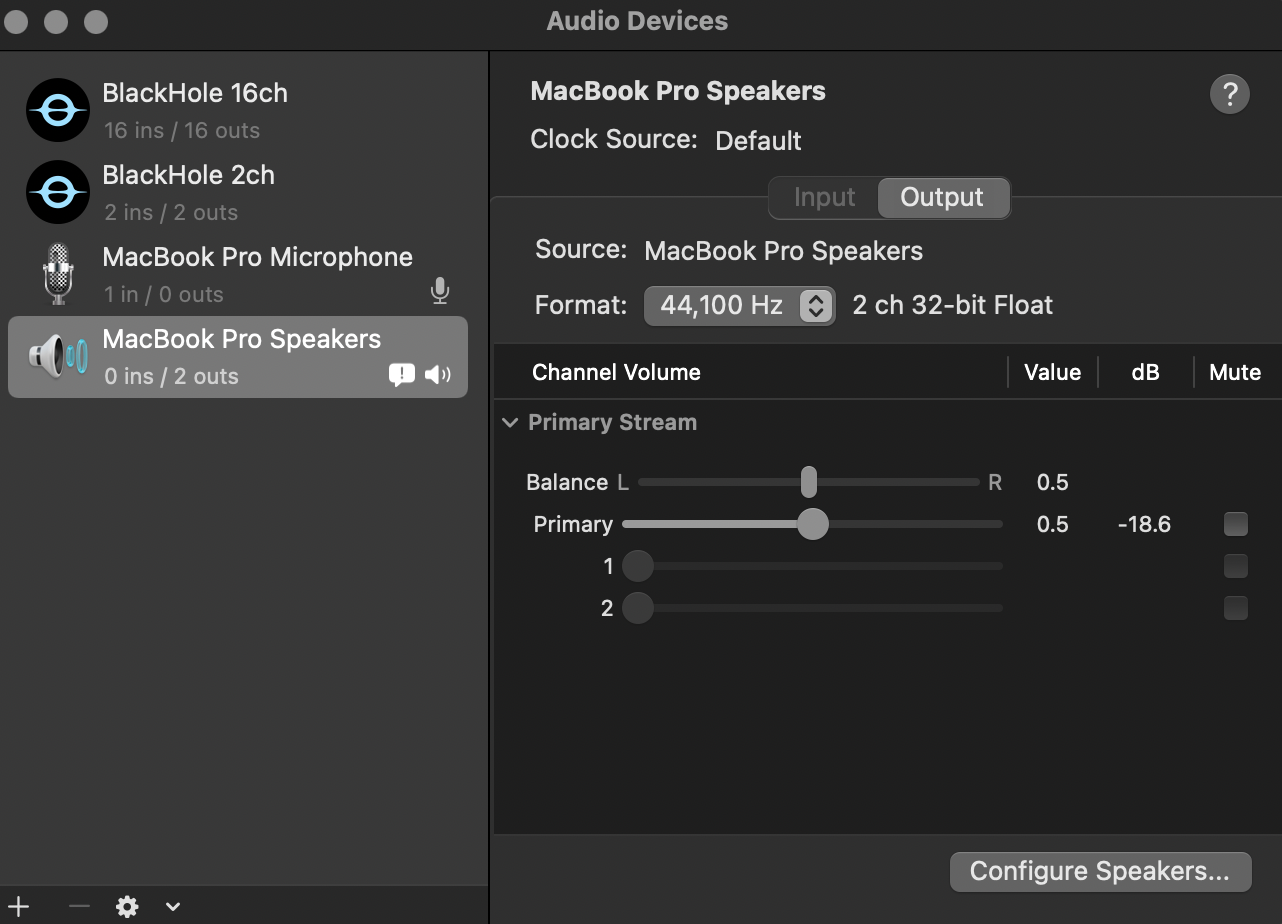Image resolution: width=1282 pixels, height=924 pixels.
Task: Click the add device plus button
Action: tap(19, 907)
